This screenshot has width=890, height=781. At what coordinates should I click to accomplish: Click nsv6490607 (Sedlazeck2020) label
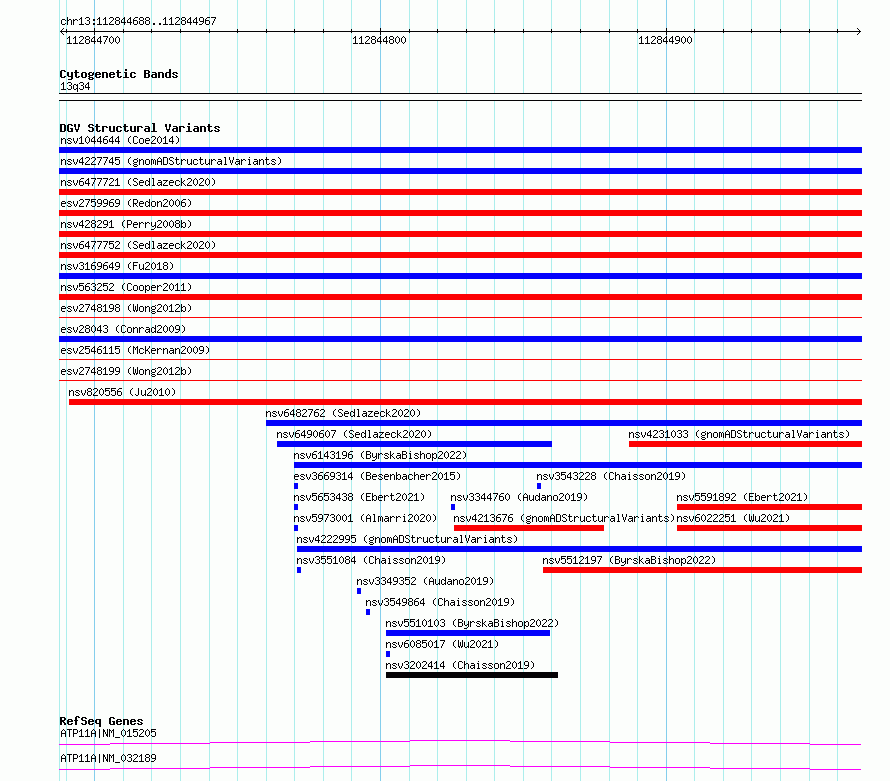point(354,434)
